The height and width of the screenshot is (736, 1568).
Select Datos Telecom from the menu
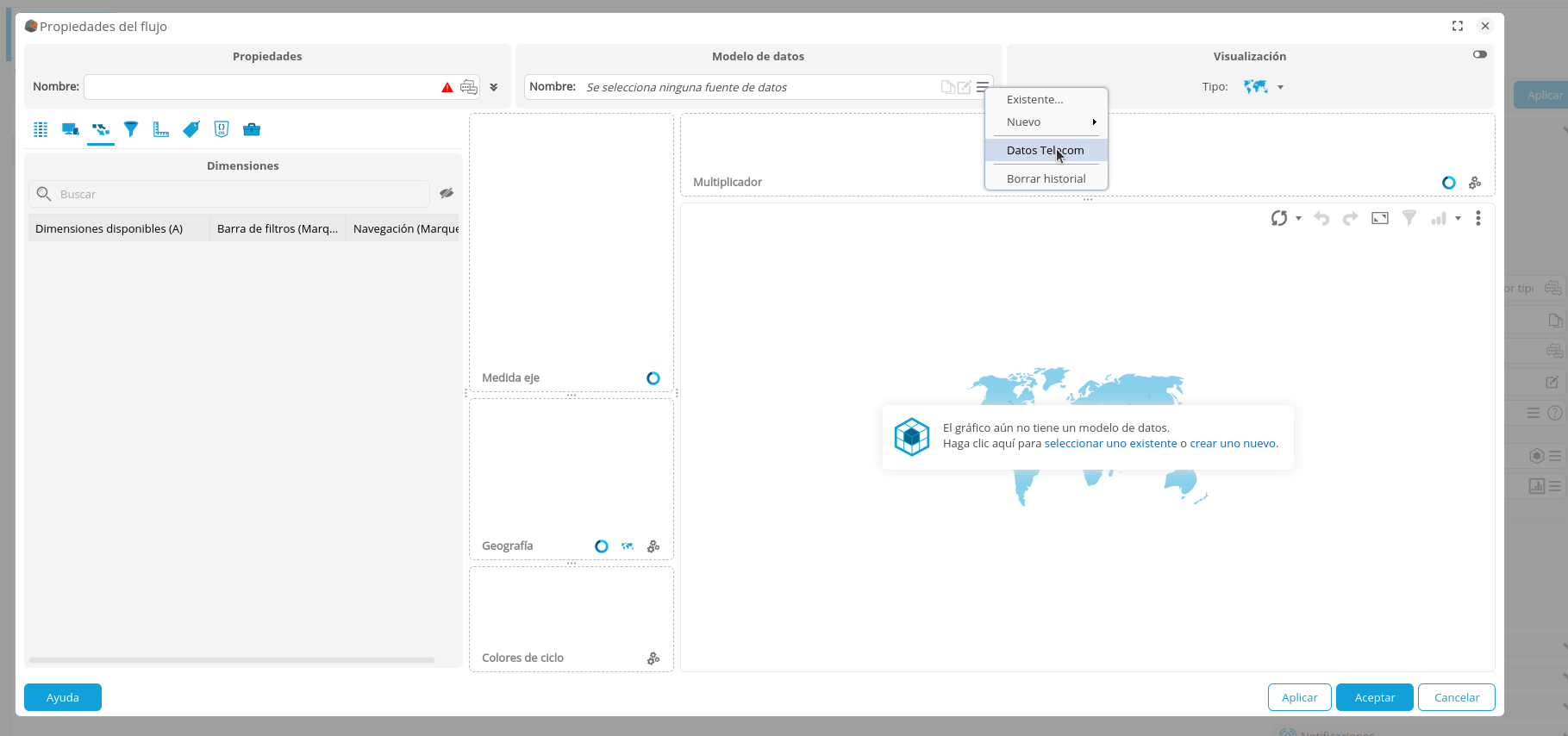pos(1045,150)
